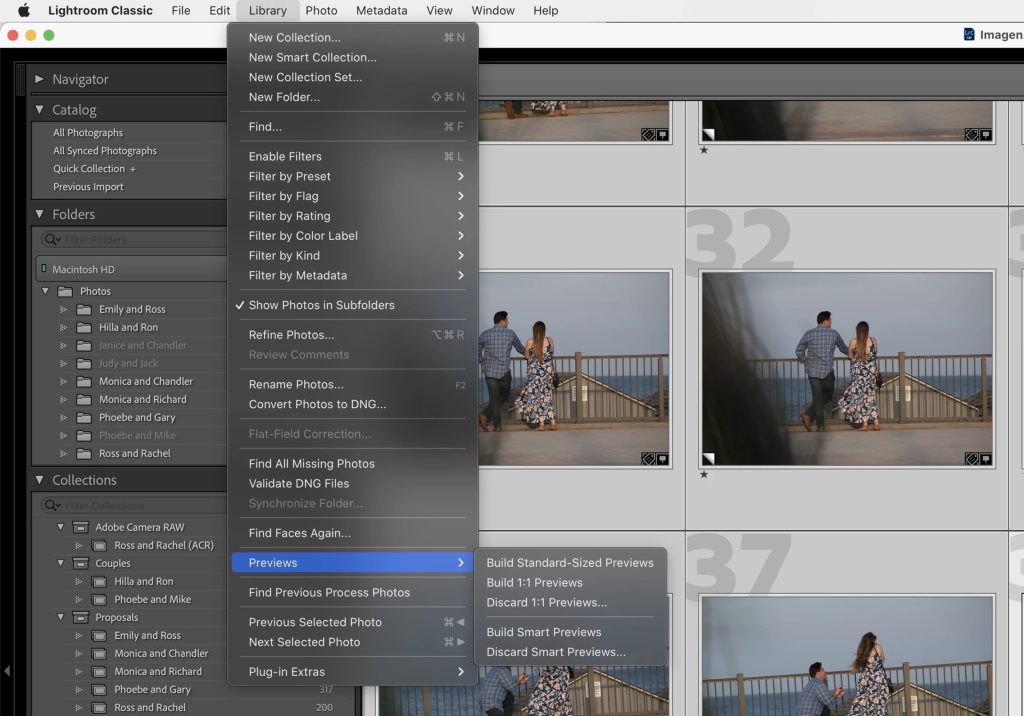The height and width of the screenshot is (716, 1024).
Task: Select All Photographs in Catalog
Action: point(88,133)
